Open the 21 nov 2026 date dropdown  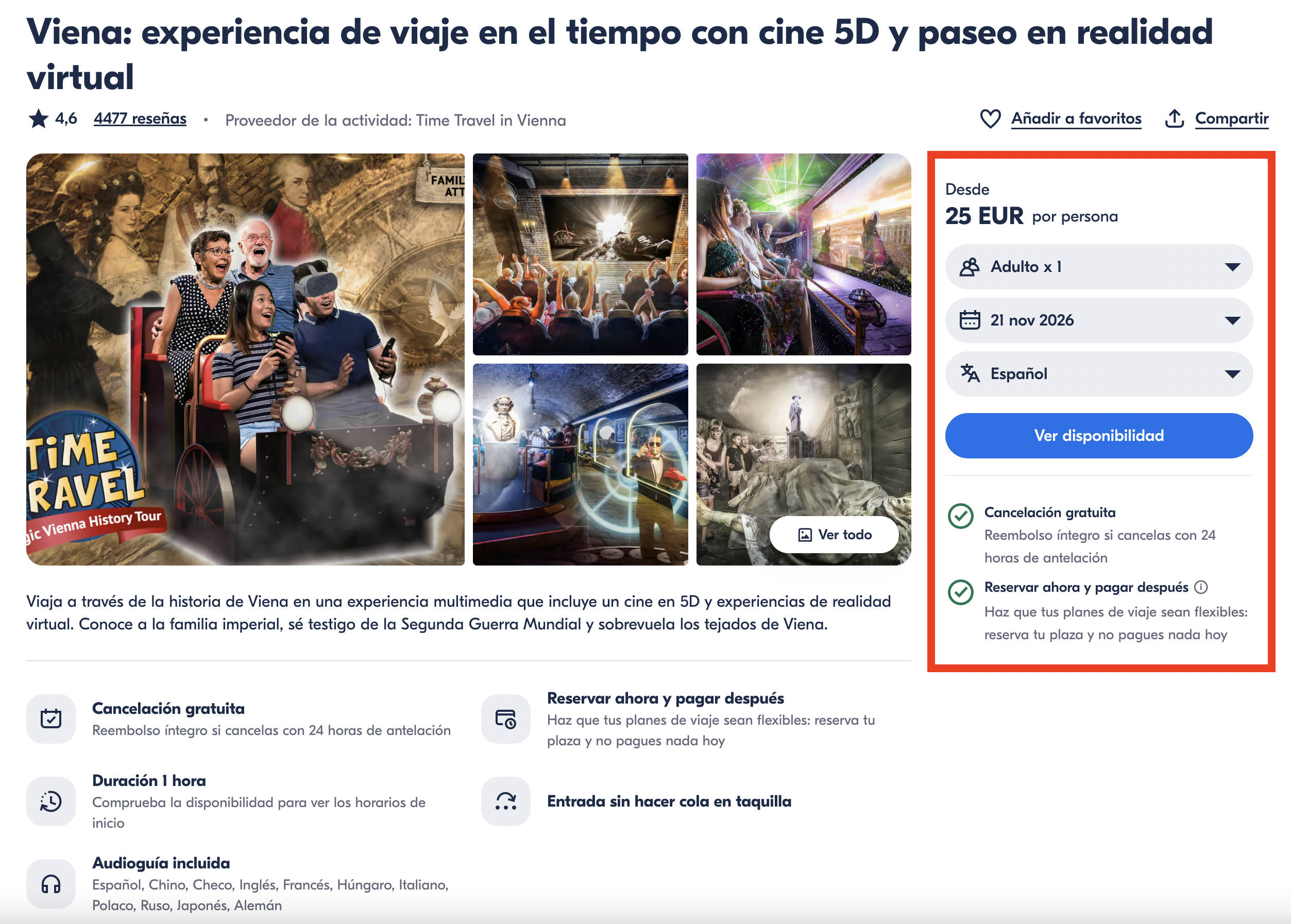tap(1099, 320)
